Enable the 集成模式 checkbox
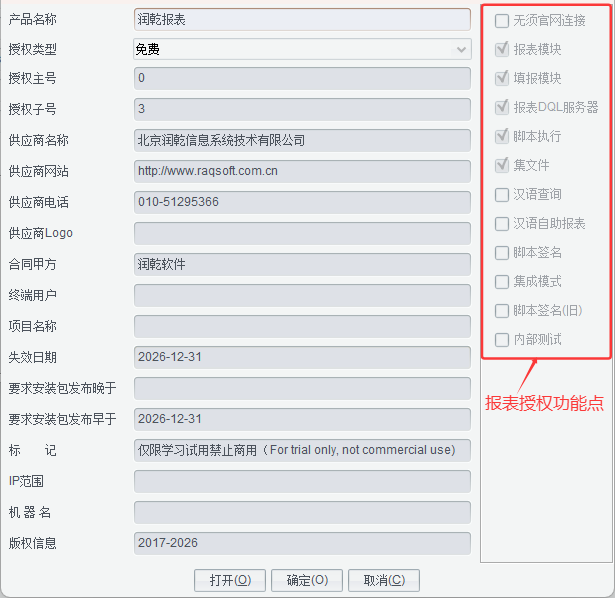The width and height of the screenshot is (615, 598). tap(502, 282)
